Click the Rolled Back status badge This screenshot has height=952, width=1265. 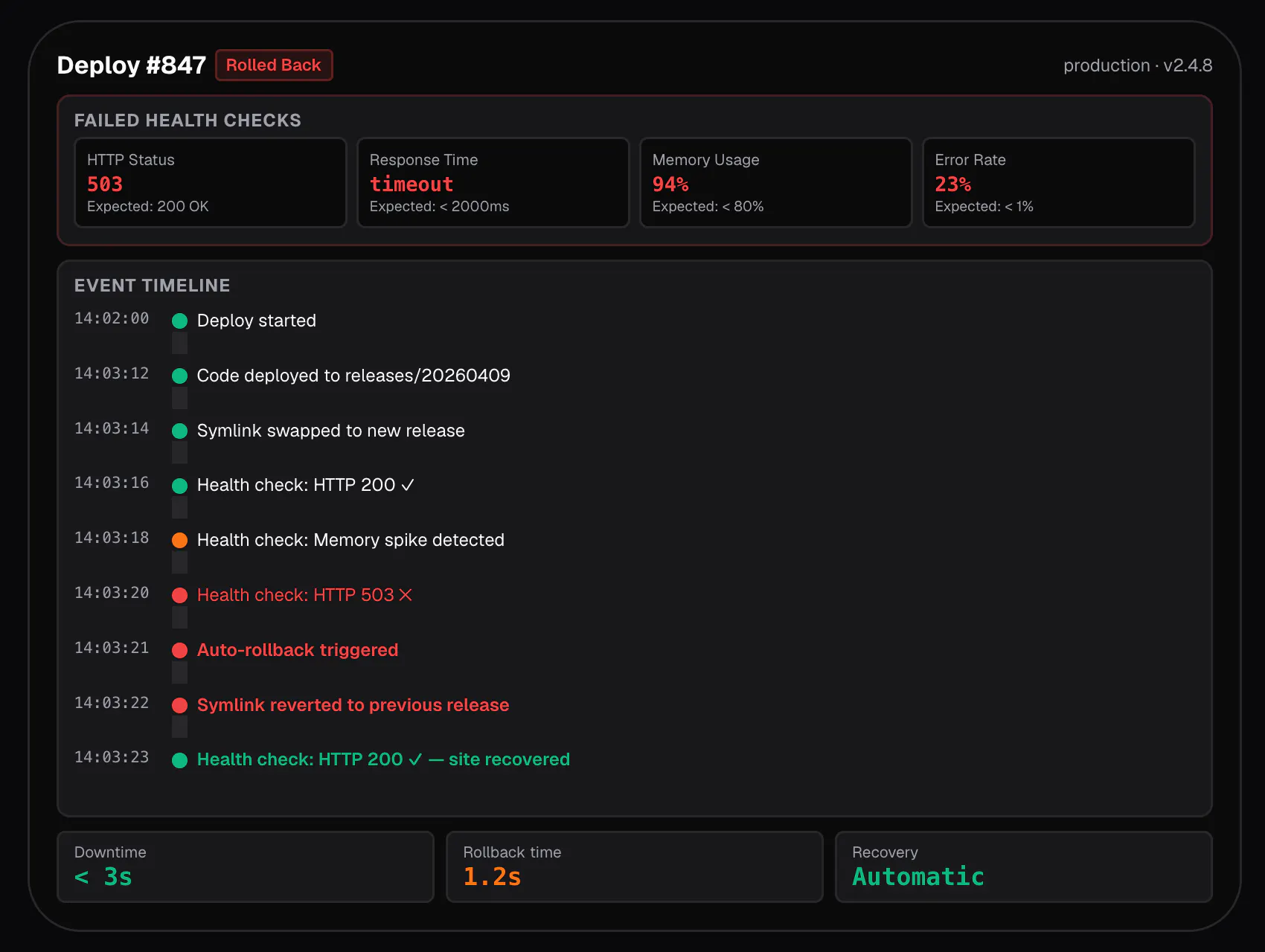(x=274, y=65)
